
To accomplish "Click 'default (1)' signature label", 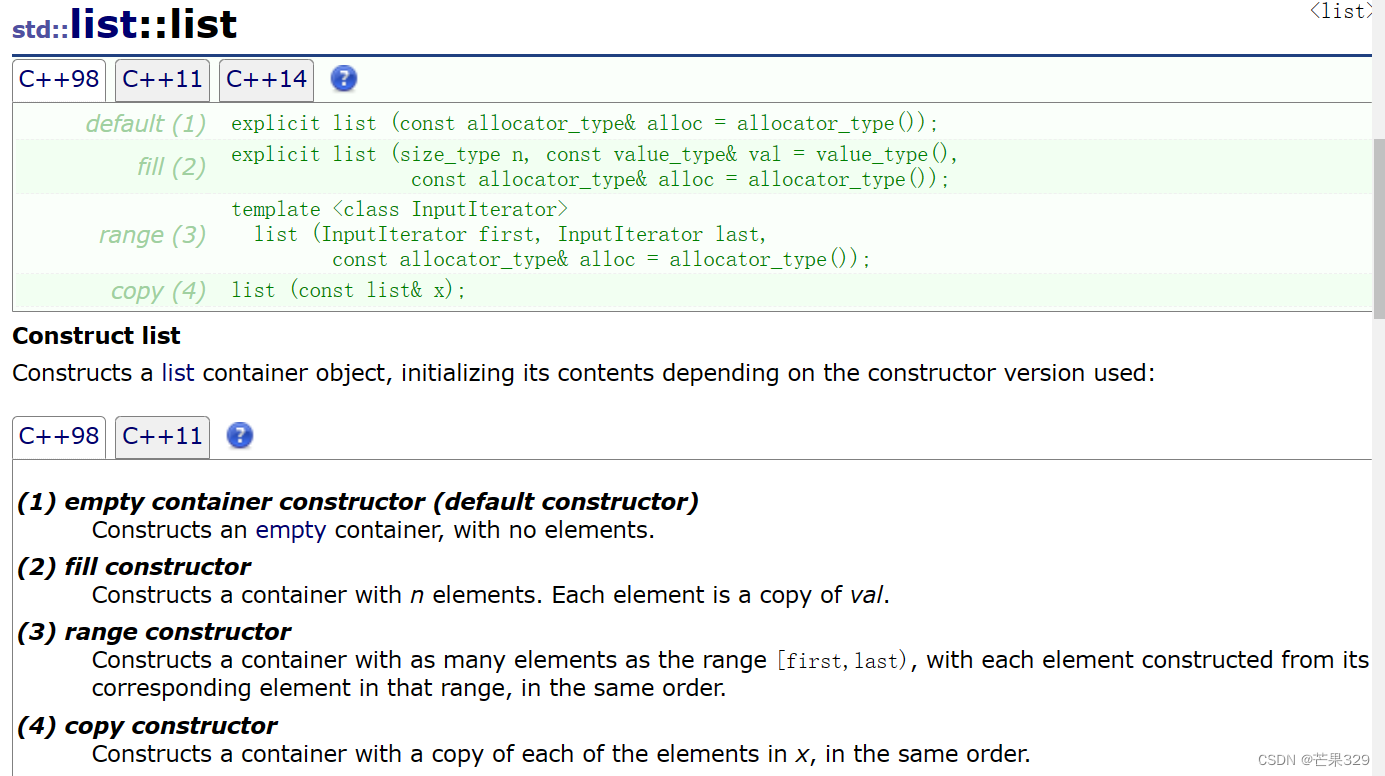I will (146, 124).
